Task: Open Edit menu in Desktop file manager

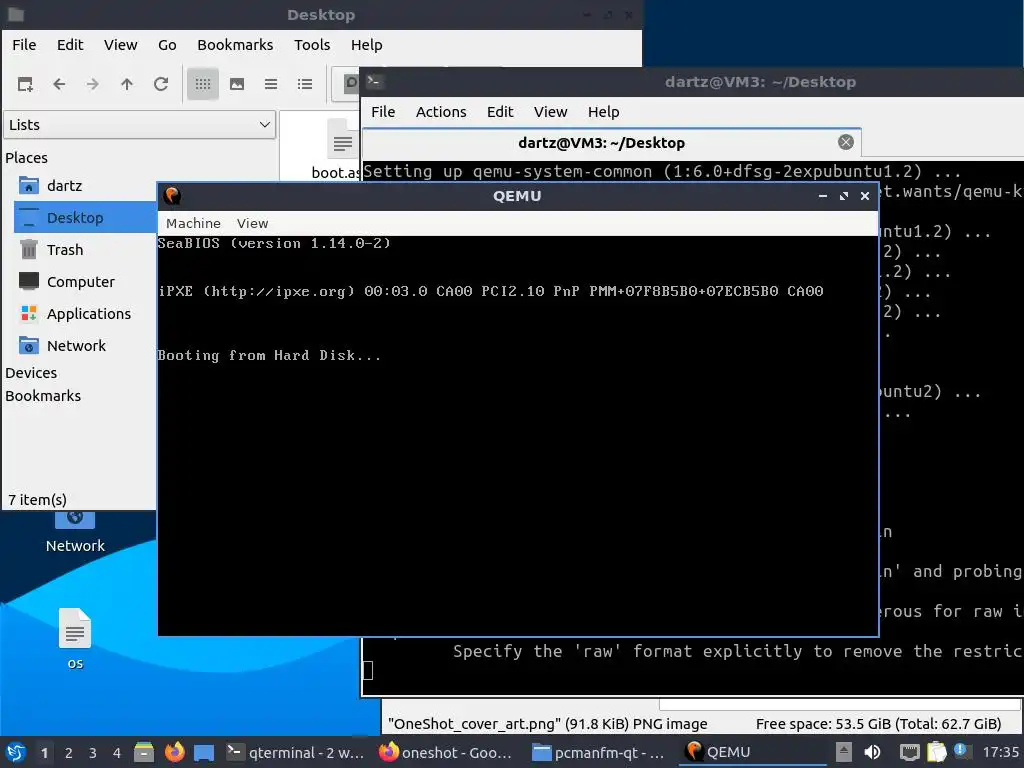Action: [70, 45]
